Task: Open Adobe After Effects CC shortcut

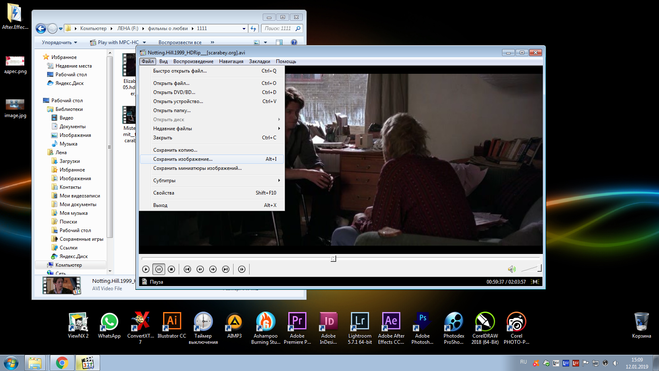Action: point(391,328)
